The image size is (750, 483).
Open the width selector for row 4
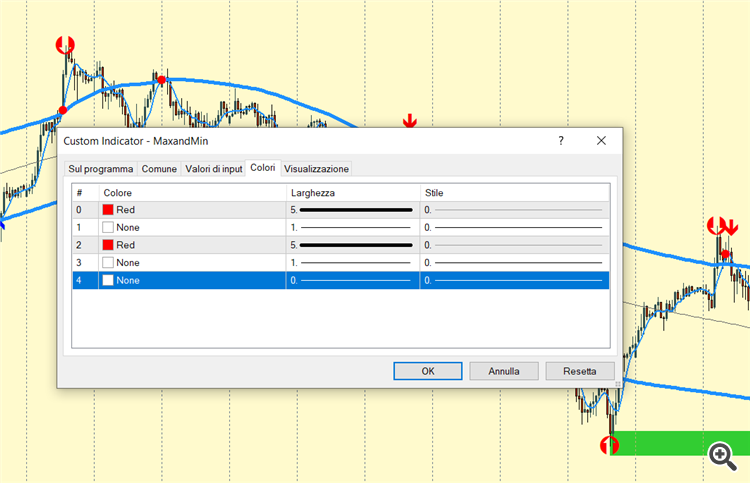(x=353, y=280)
